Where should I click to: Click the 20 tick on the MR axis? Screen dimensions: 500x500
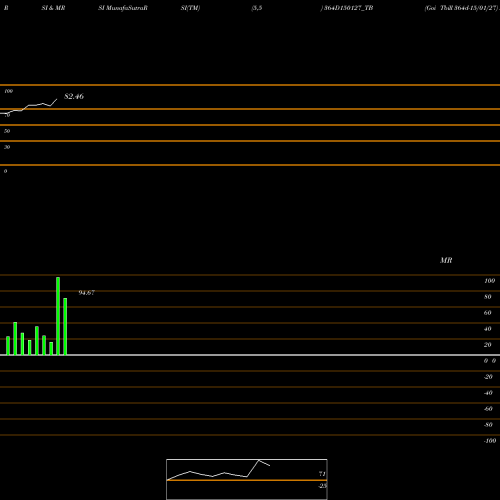(x=488, y=345)
